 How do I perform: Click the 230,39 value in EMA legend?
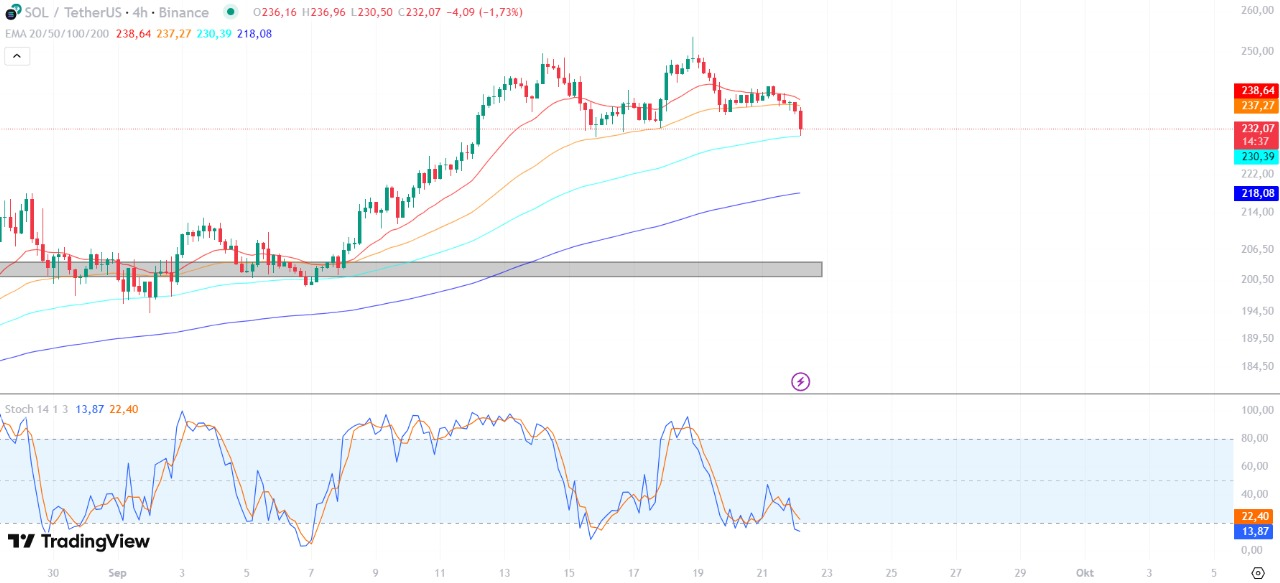(x=214, y=34)
